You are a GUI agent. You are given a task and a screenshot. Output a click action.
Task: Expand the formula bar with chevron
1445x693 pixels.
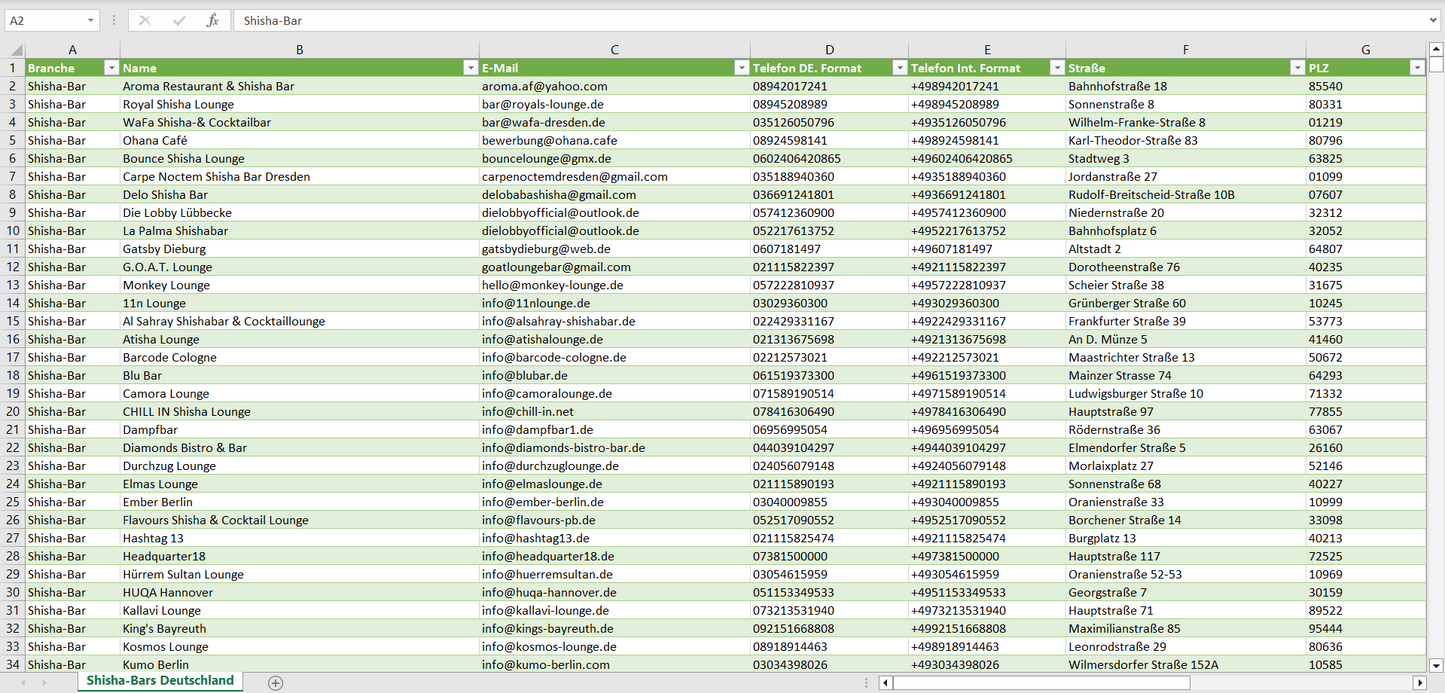[1434, 20]
